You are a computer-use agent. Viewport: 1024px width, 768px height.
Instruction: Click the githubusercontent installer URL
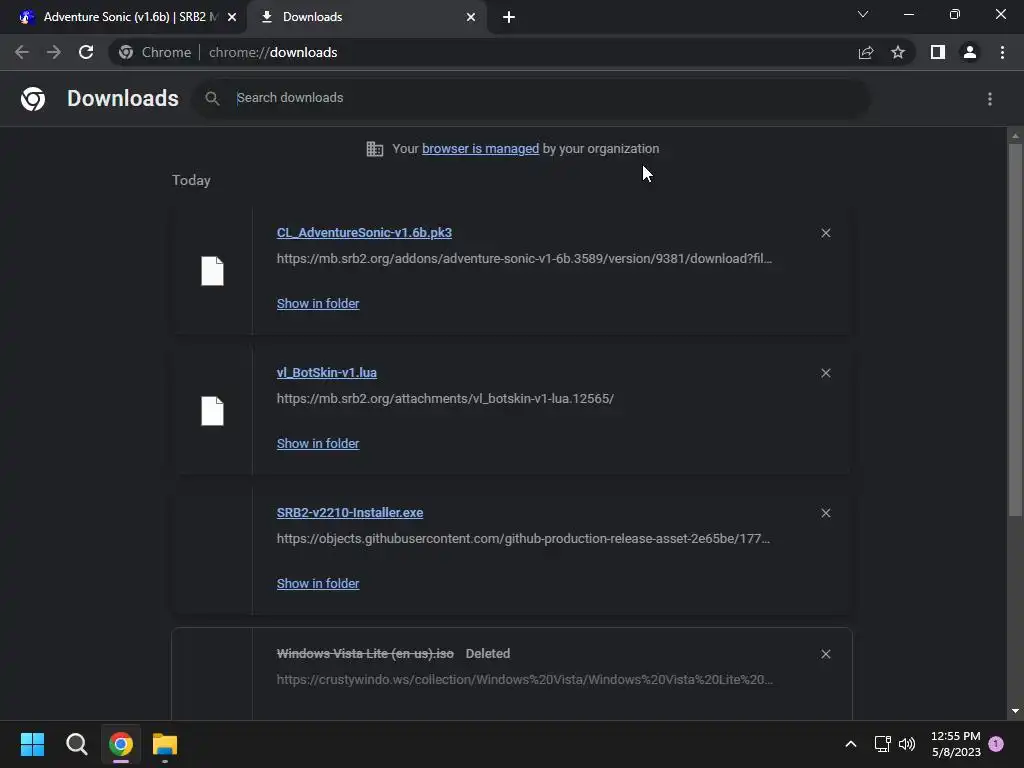pos(523,539)
